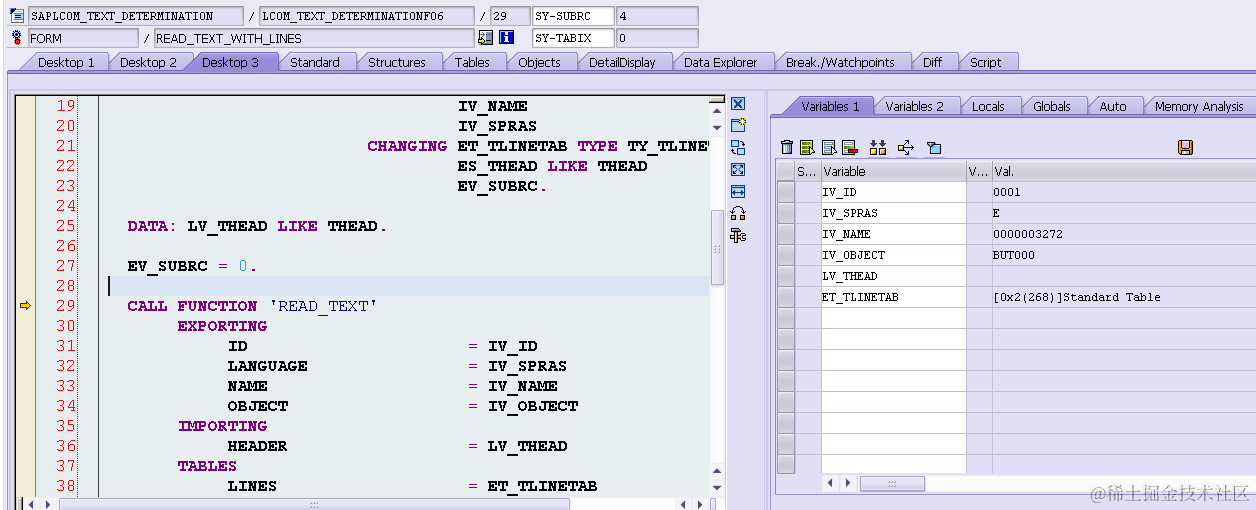Click editor scroll-down arrow below up arrow
Viewport: 1256px width, 510px height.
[x=716, y=127]
